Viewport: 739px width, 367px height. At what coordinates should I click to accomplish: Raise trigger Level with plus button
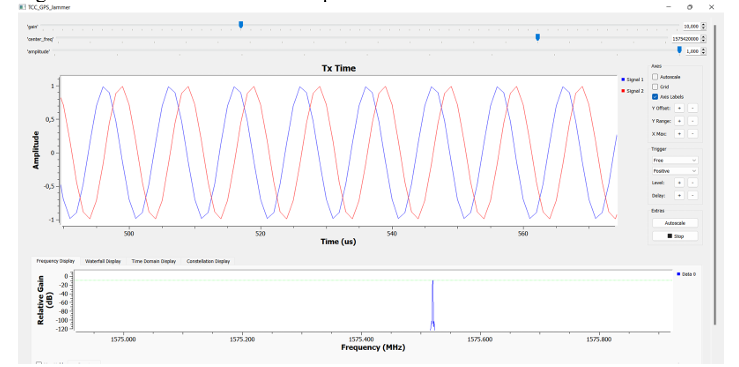click(679, 182)
